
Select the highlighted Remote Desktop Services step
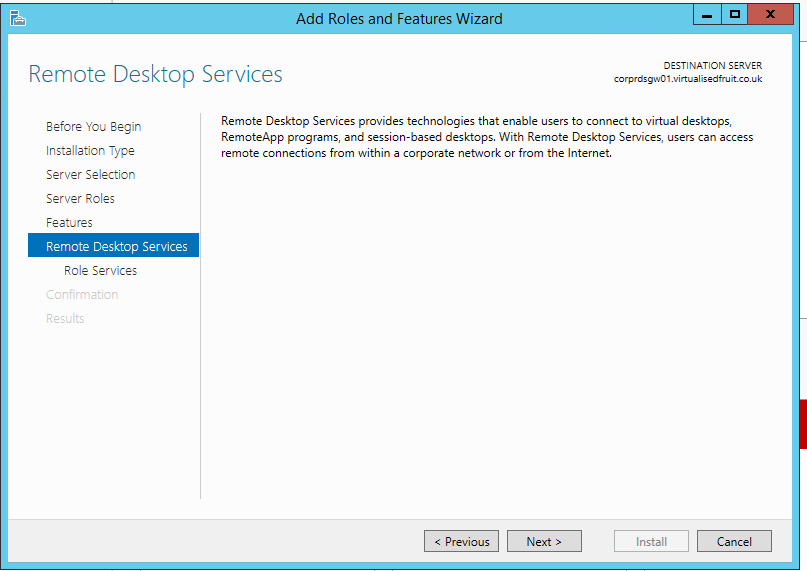click(116, 247)
